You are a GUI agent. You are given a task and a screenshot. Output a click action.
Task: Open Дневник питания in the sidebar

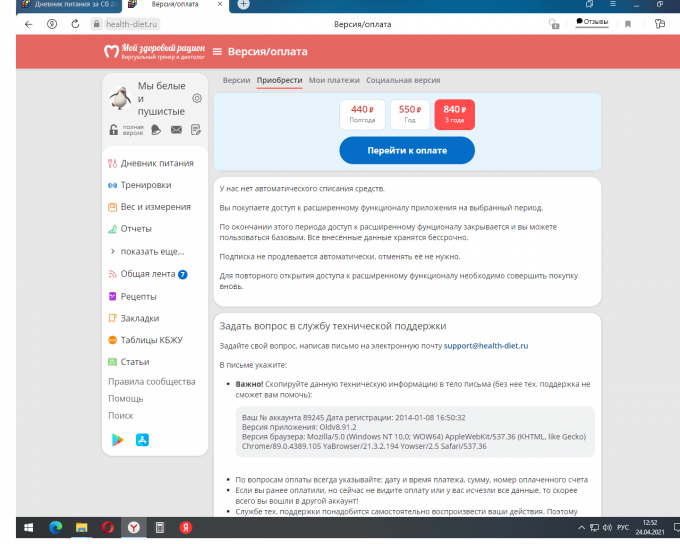[156, 163]
